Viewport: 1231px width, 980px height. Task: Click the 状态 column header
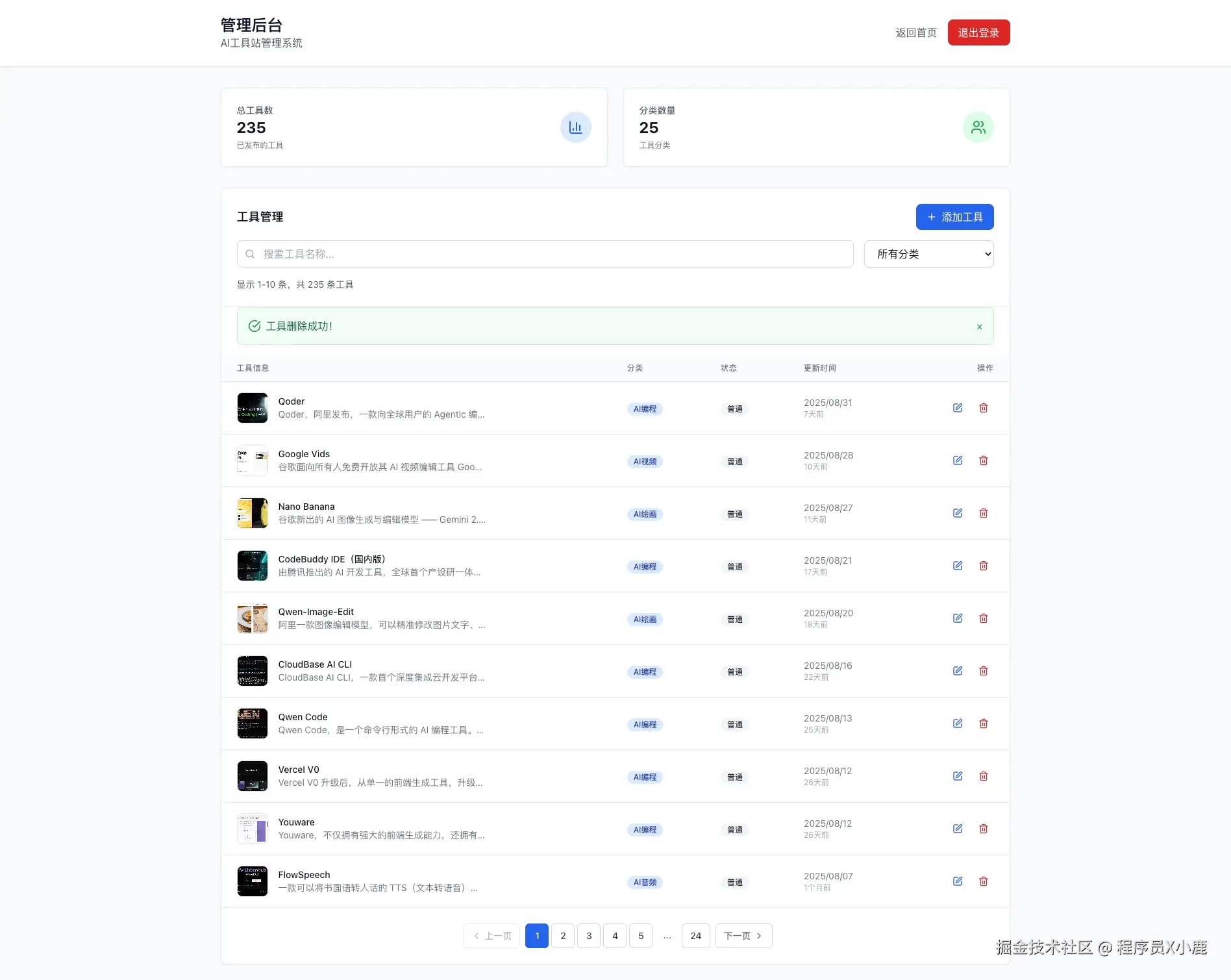(728, 368)
